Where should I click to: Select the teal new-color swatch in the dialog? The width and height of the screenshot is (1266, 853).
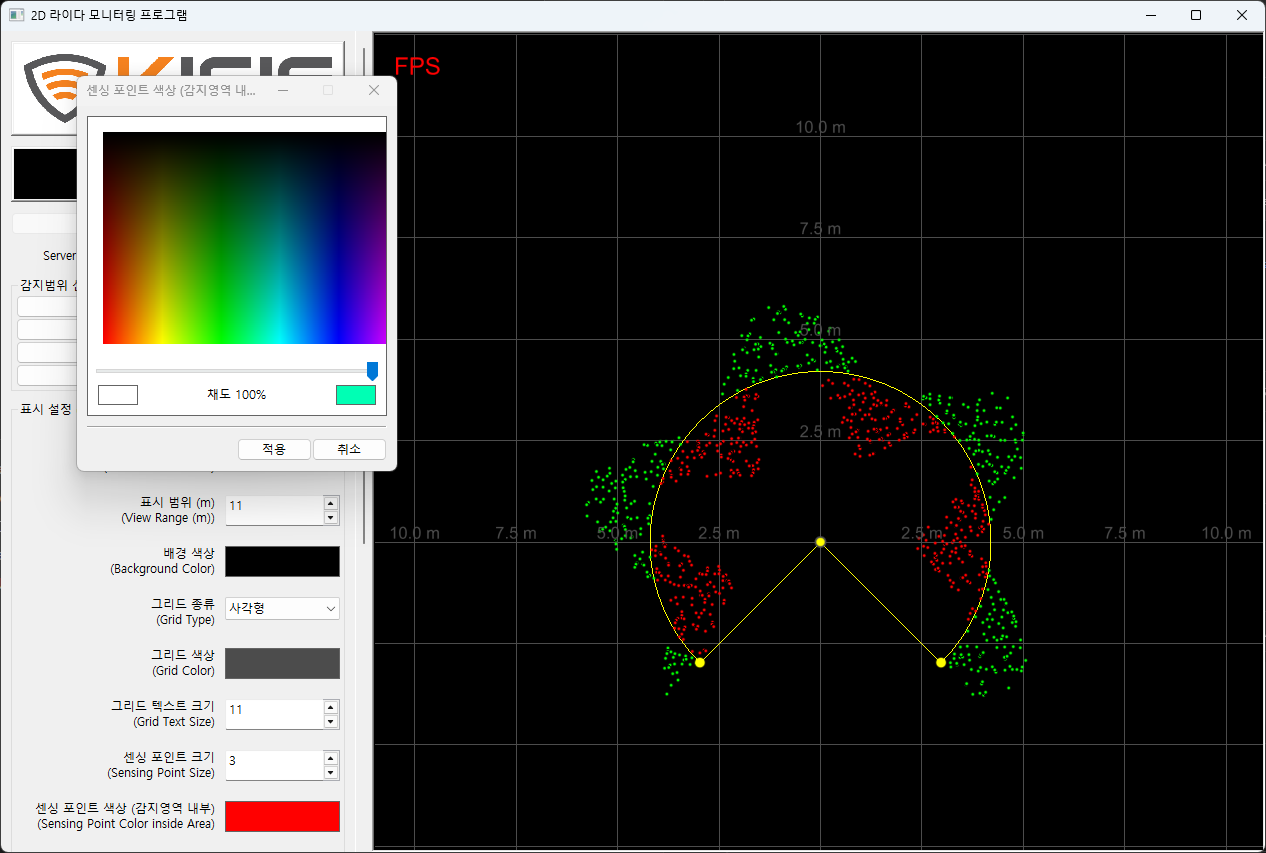click(356, 394)
